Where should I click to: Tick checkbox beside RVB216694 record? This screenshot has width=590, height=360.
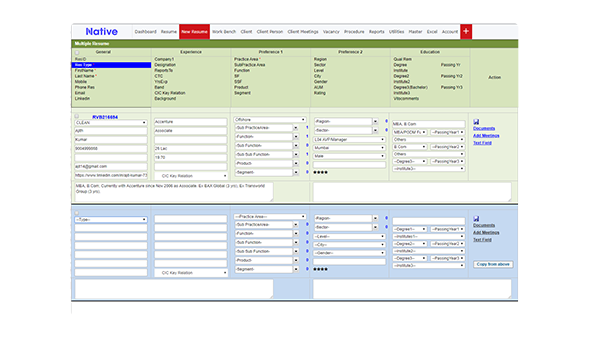tap(77, 116)
